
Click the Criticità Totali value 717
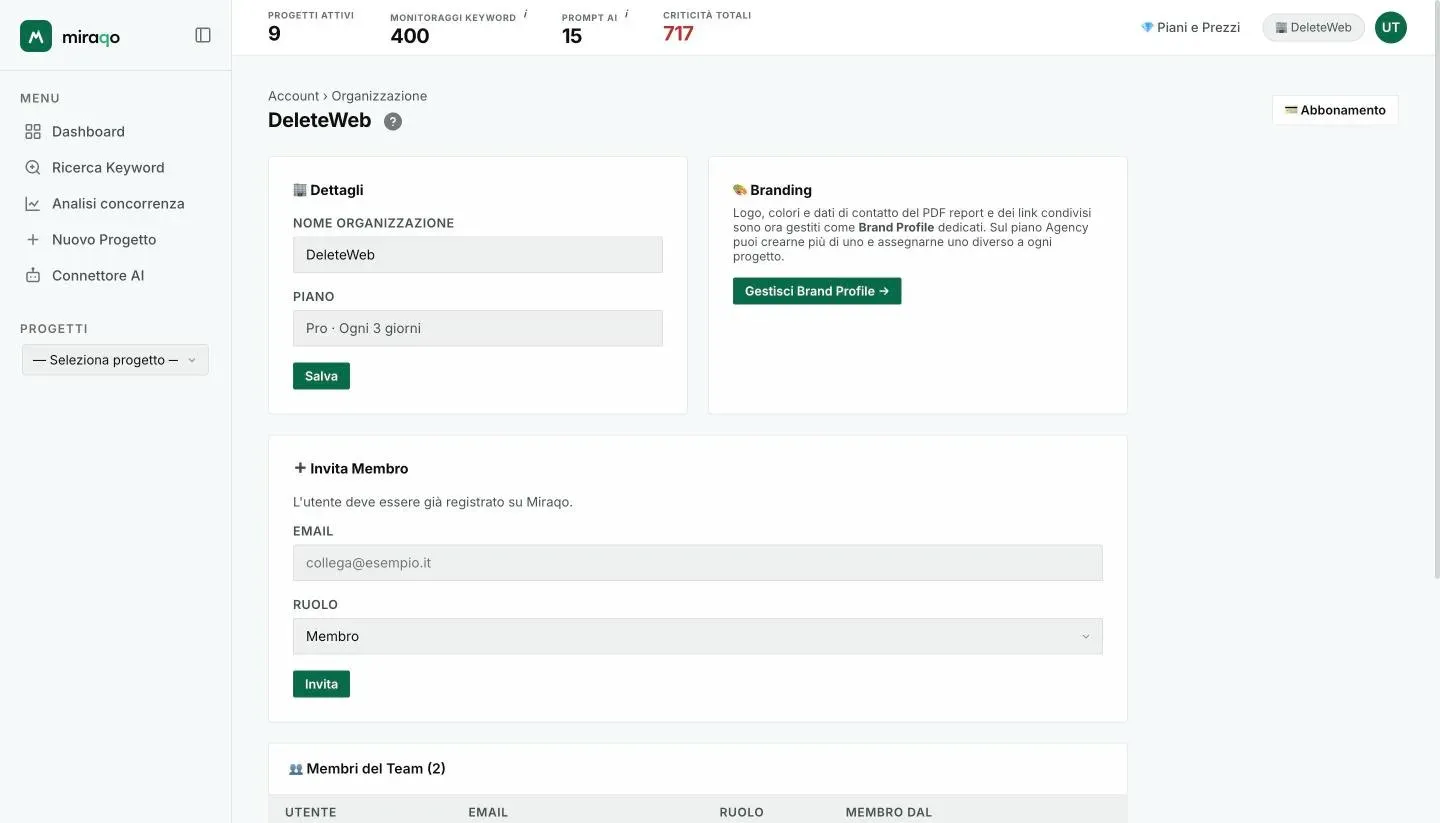[678, 34]
